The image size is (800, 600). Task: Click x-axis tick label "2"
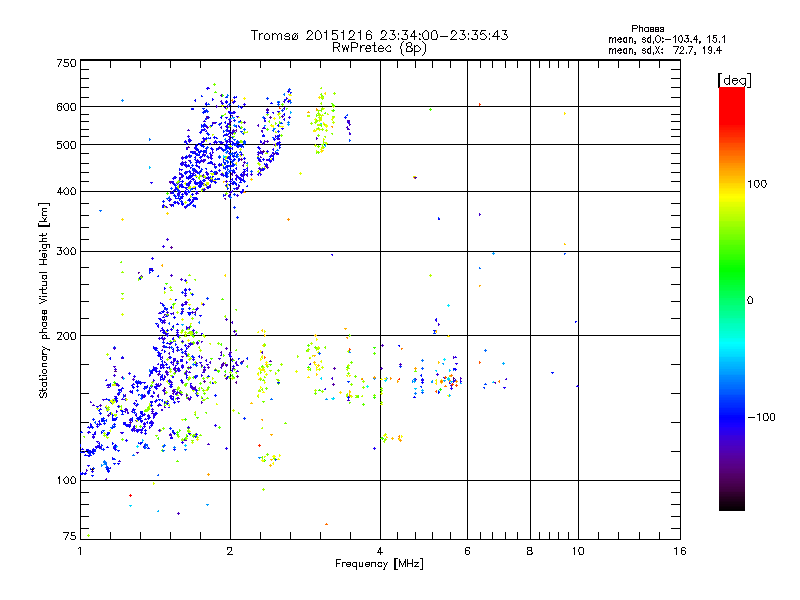pyautogui.click(x=230, y=551)
